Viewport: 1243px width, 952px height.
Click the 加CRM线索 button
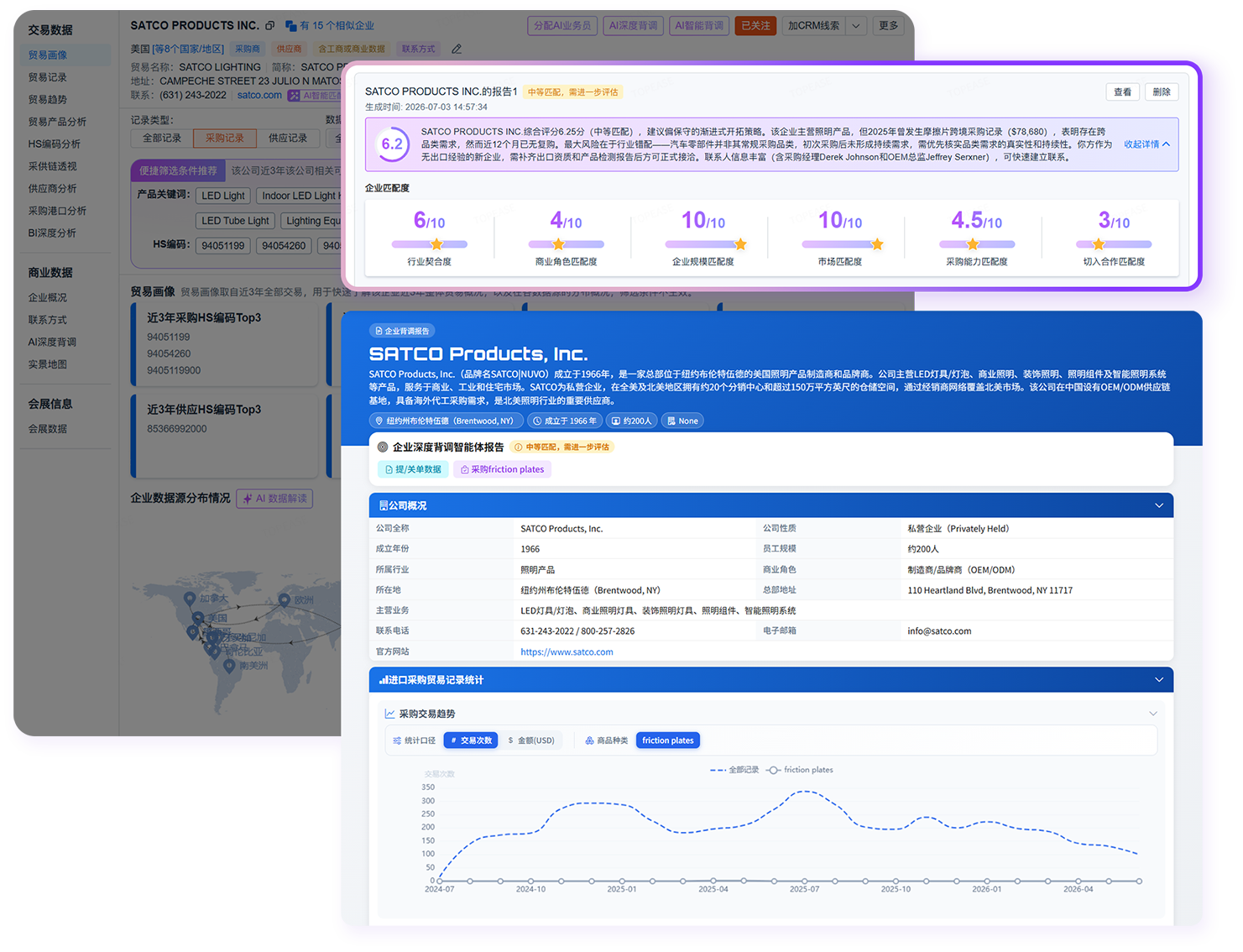(814, 26)
